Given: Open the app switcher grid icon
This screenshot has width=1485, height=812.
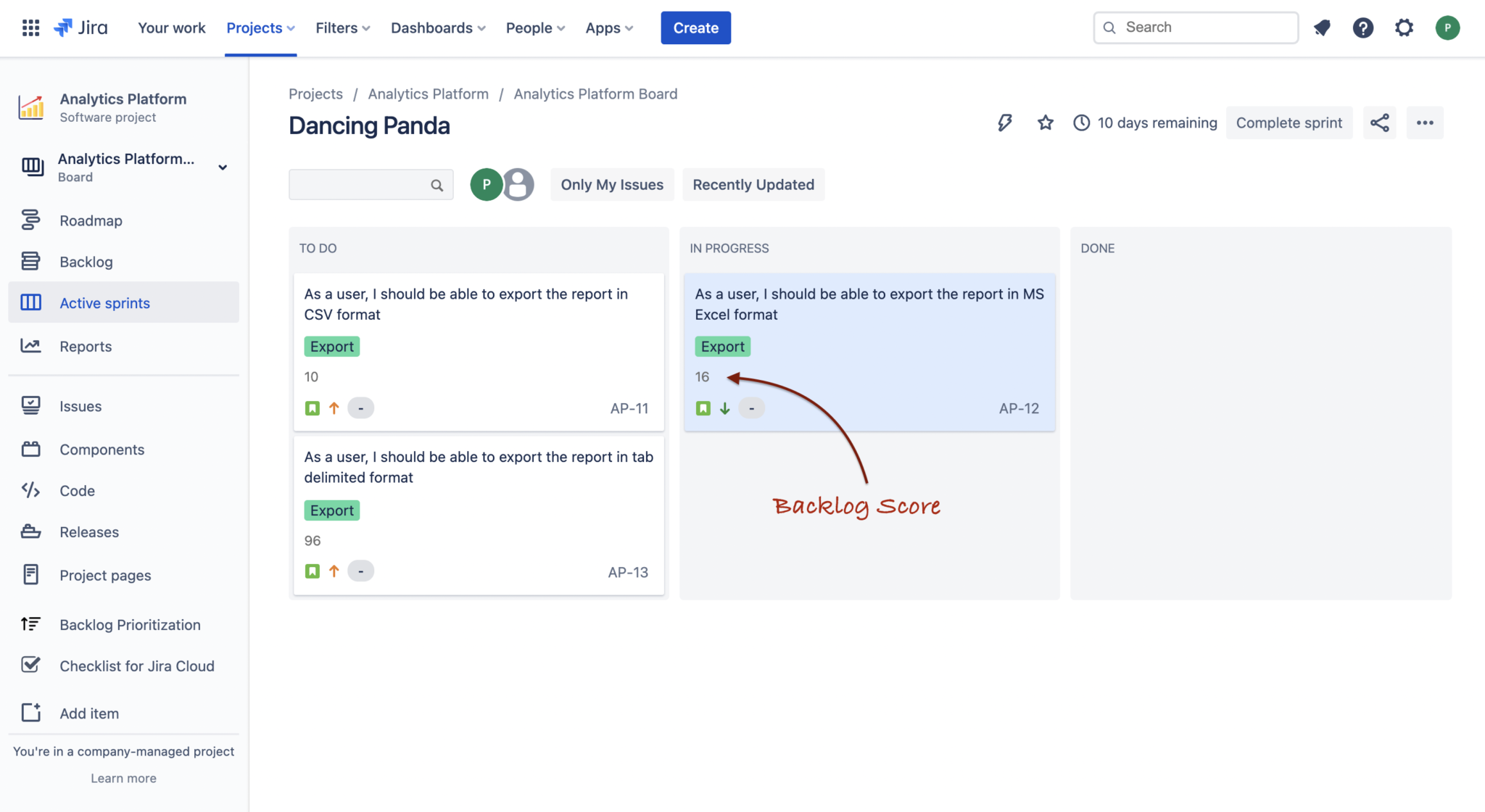Looking at the screenshot, I should click(x=30, y=28).
